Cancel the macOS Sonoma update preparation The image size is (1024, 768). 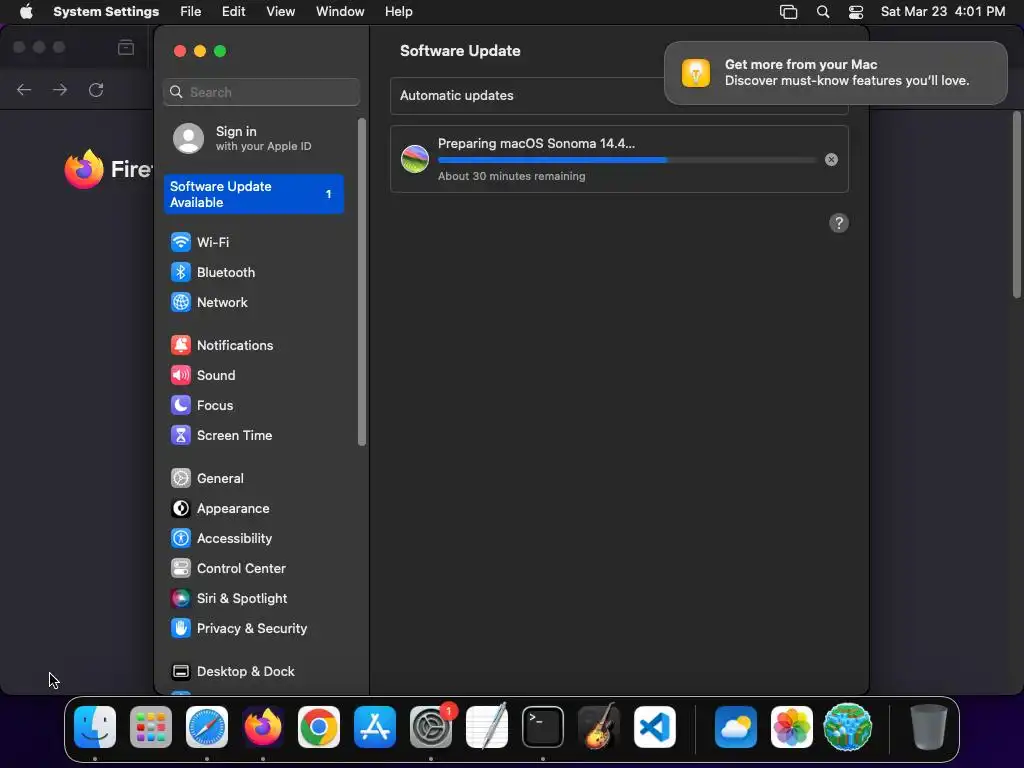(831, 159)
